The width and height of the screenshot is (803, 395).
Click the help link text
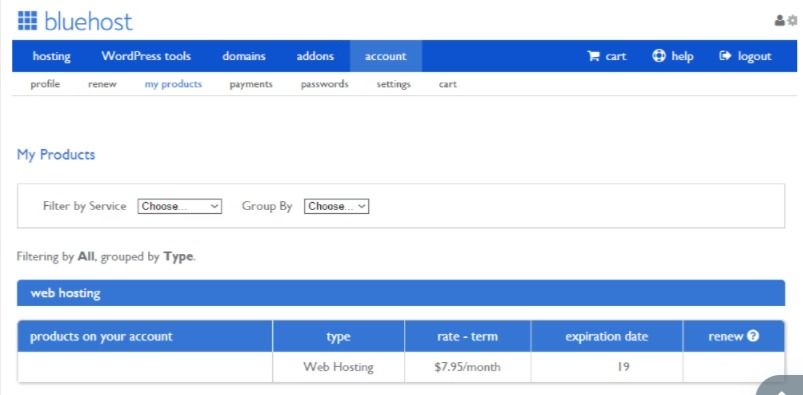pyautogui.click(x=682, y=56)
